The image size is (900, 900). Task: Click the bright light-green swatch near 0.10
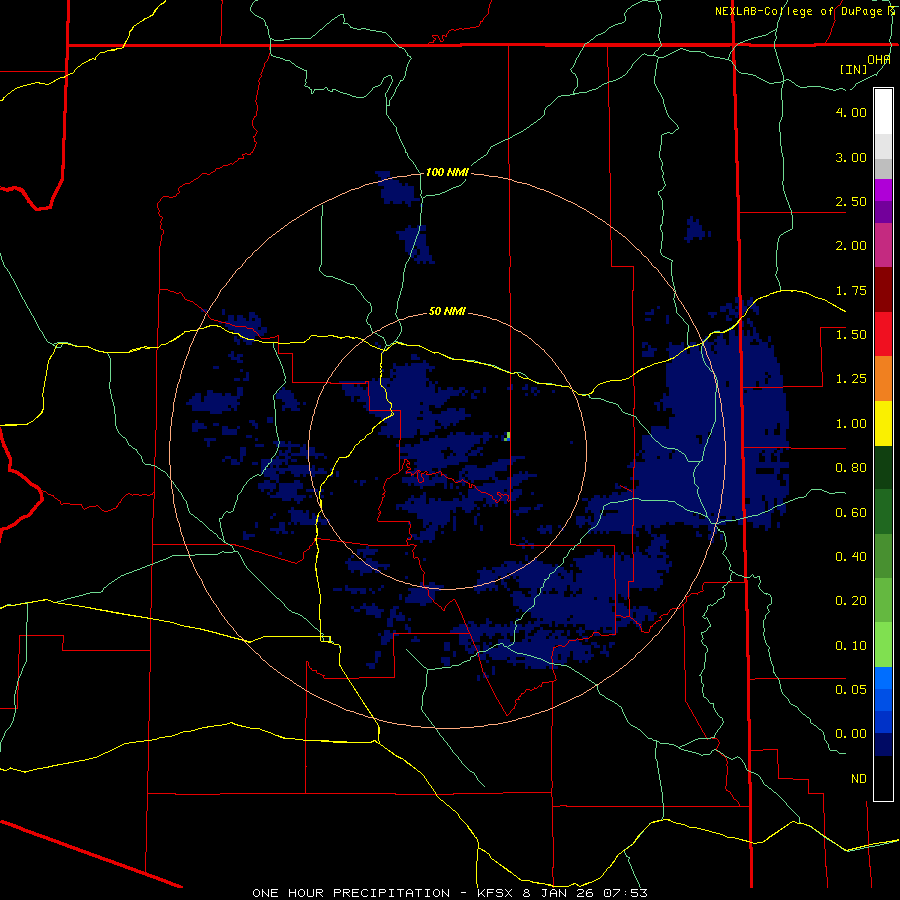883,645
